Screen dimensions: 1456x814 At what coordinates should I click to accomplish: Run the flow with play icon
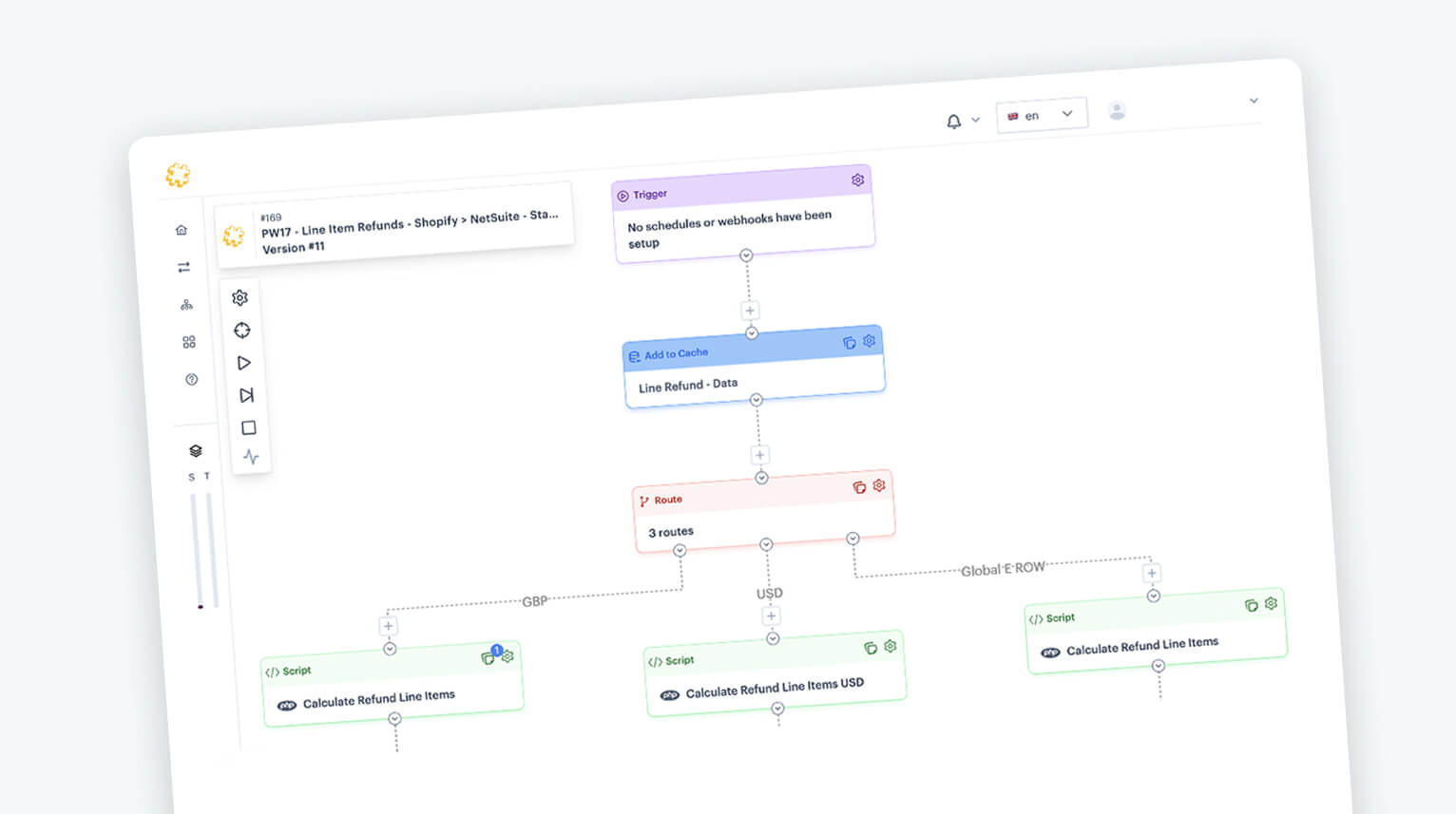pyautogui.click(x=244, y=363)
